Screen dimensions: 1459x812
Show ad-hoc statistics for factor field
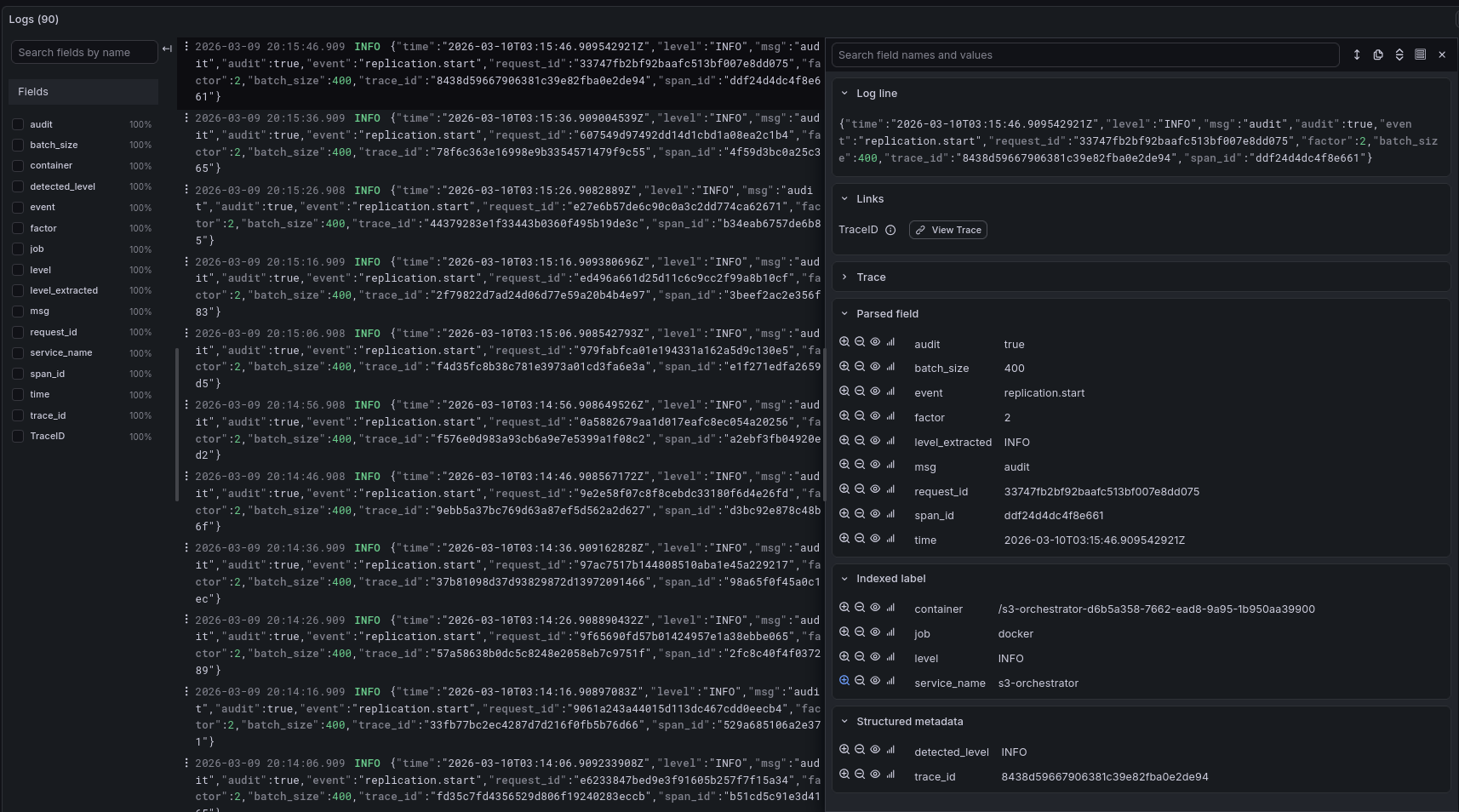point(890,415)
